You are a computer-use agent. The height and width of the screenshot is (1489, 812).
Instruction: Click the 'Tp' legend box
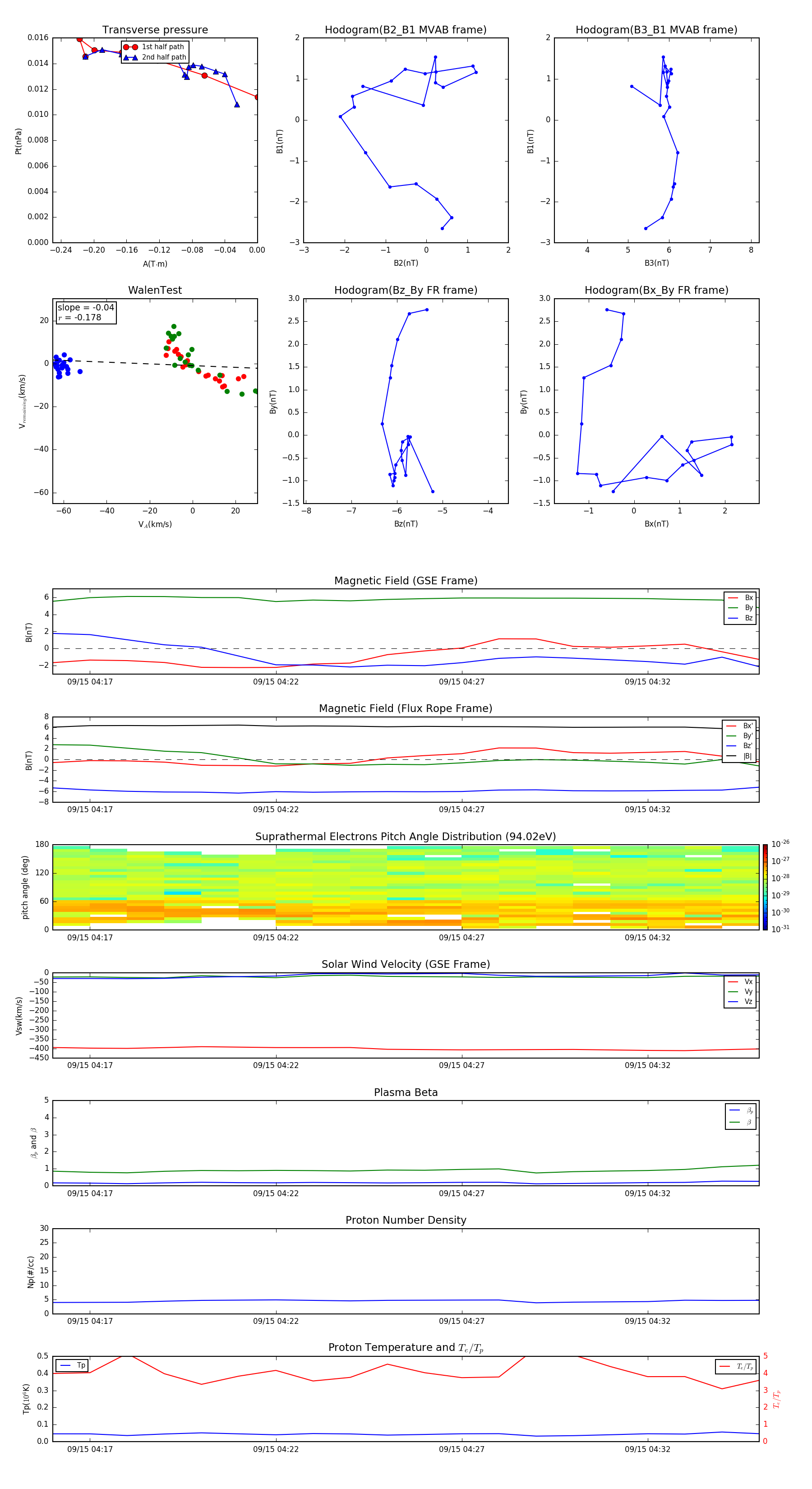72,1365
